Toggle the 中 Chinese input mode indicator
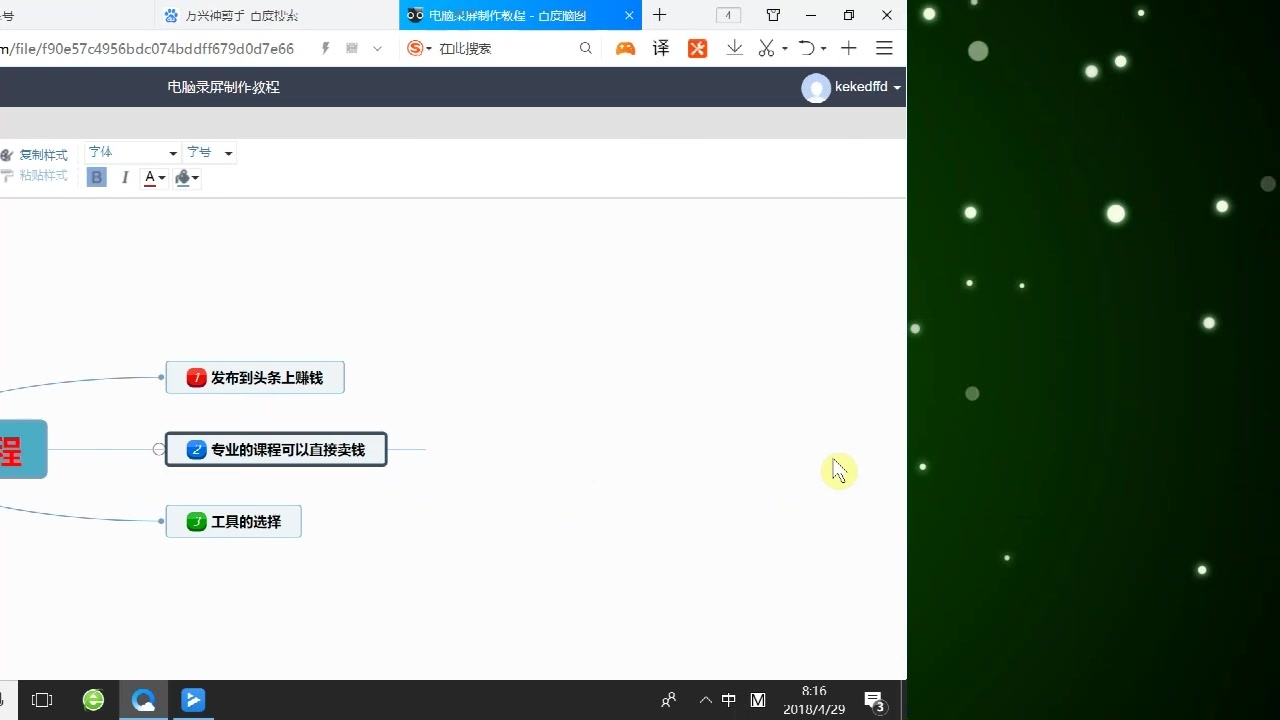 729,700
